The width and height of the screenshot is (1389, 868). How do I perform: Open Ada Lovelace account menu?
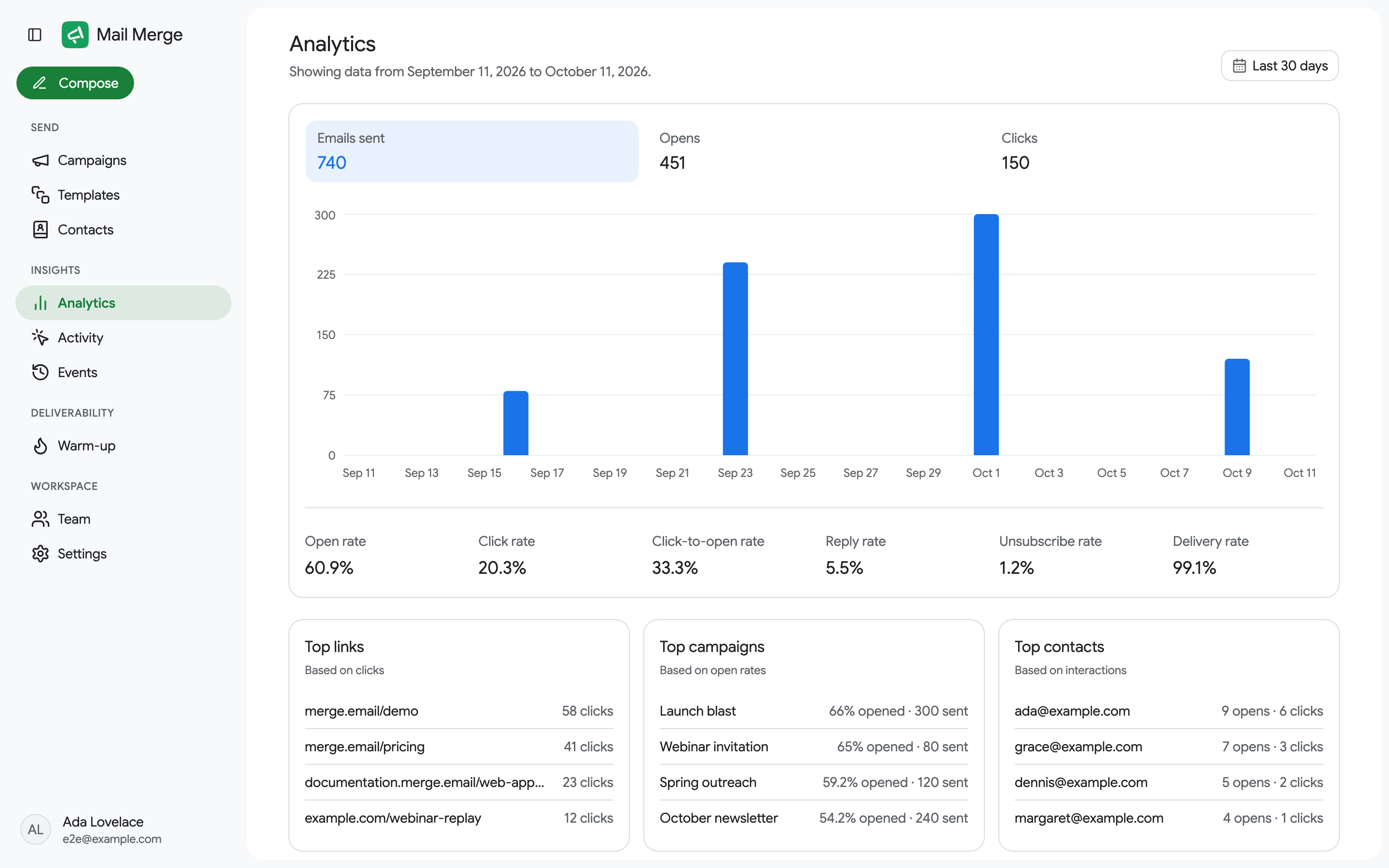tap(123, 829)
